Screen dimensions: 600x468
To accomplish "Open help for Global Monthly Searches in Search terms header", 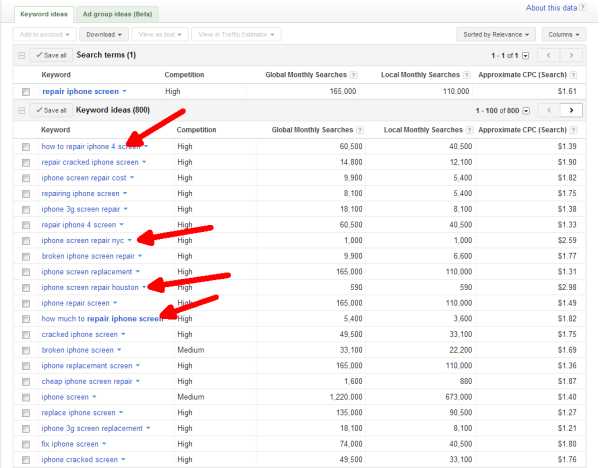I will click(354, 75).
